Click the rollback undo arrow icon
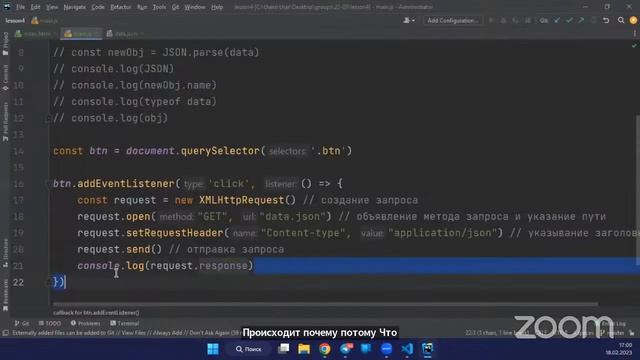640x360 pixels. pyautogui.click(x=606, y=20)
